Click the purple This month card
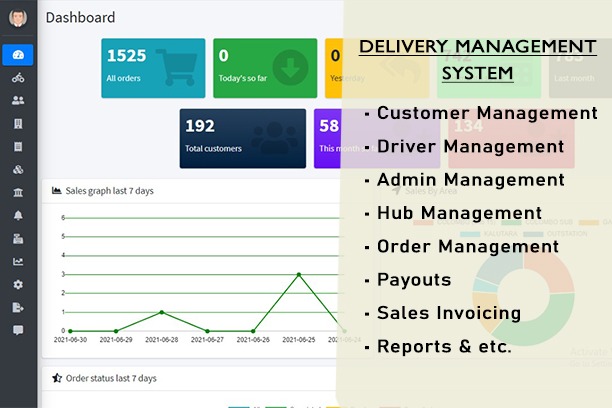 (328, 139)
